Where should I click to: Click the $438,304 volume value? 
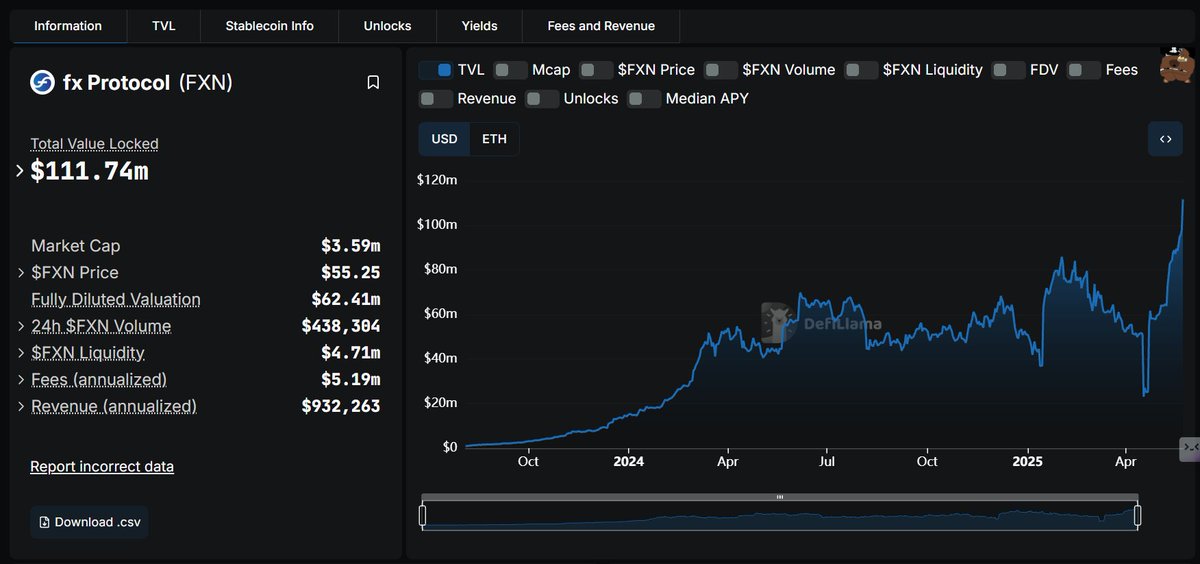(340, 326)
